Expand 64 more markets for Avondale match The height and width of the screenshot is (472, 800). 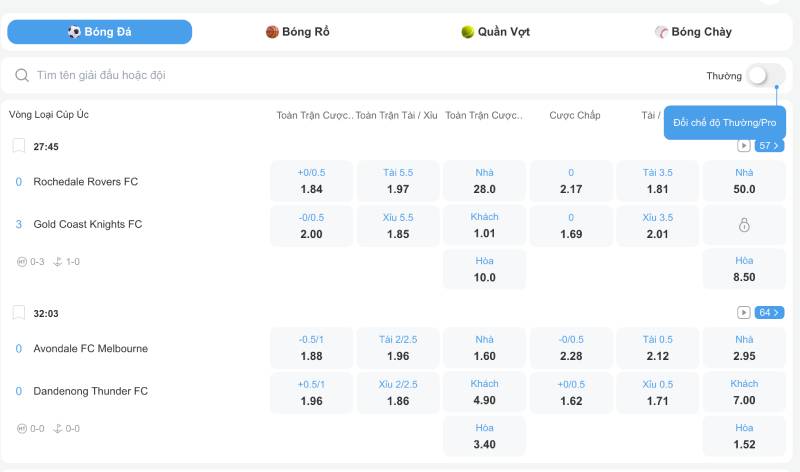(x=769, y=313)
